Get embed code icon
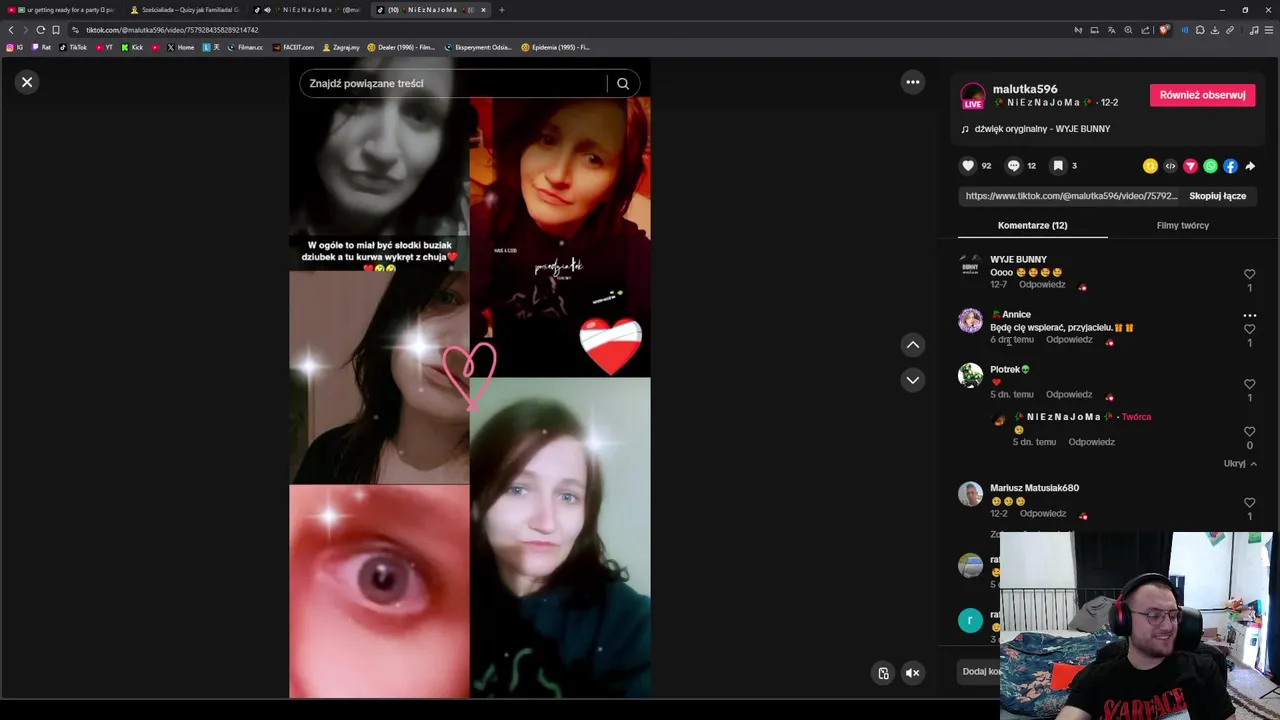Viewport: 1280px width, 720px height. click(1170, 166)
